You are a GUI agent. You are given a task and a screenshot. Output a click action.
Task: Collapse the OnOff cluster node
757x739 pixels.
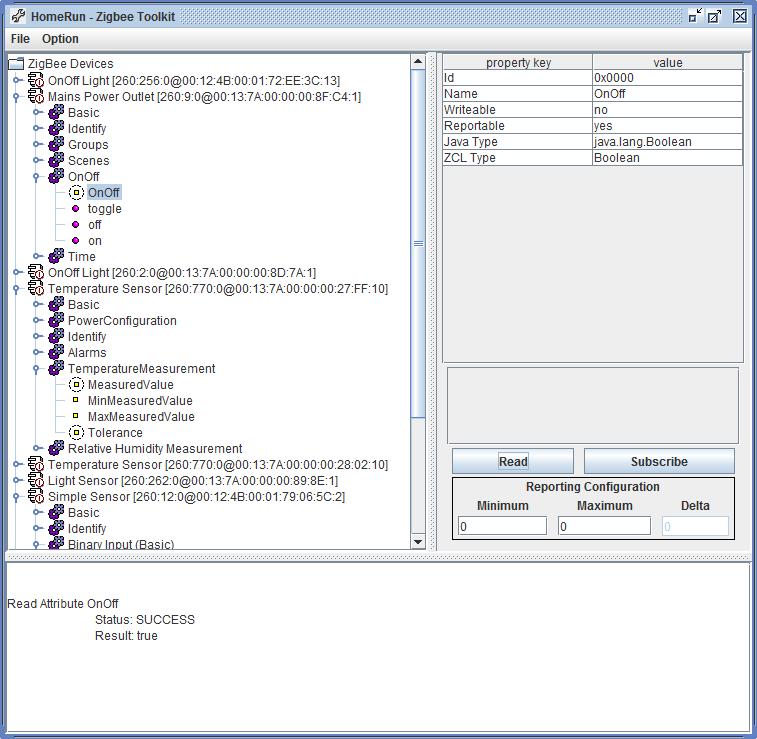36,177
